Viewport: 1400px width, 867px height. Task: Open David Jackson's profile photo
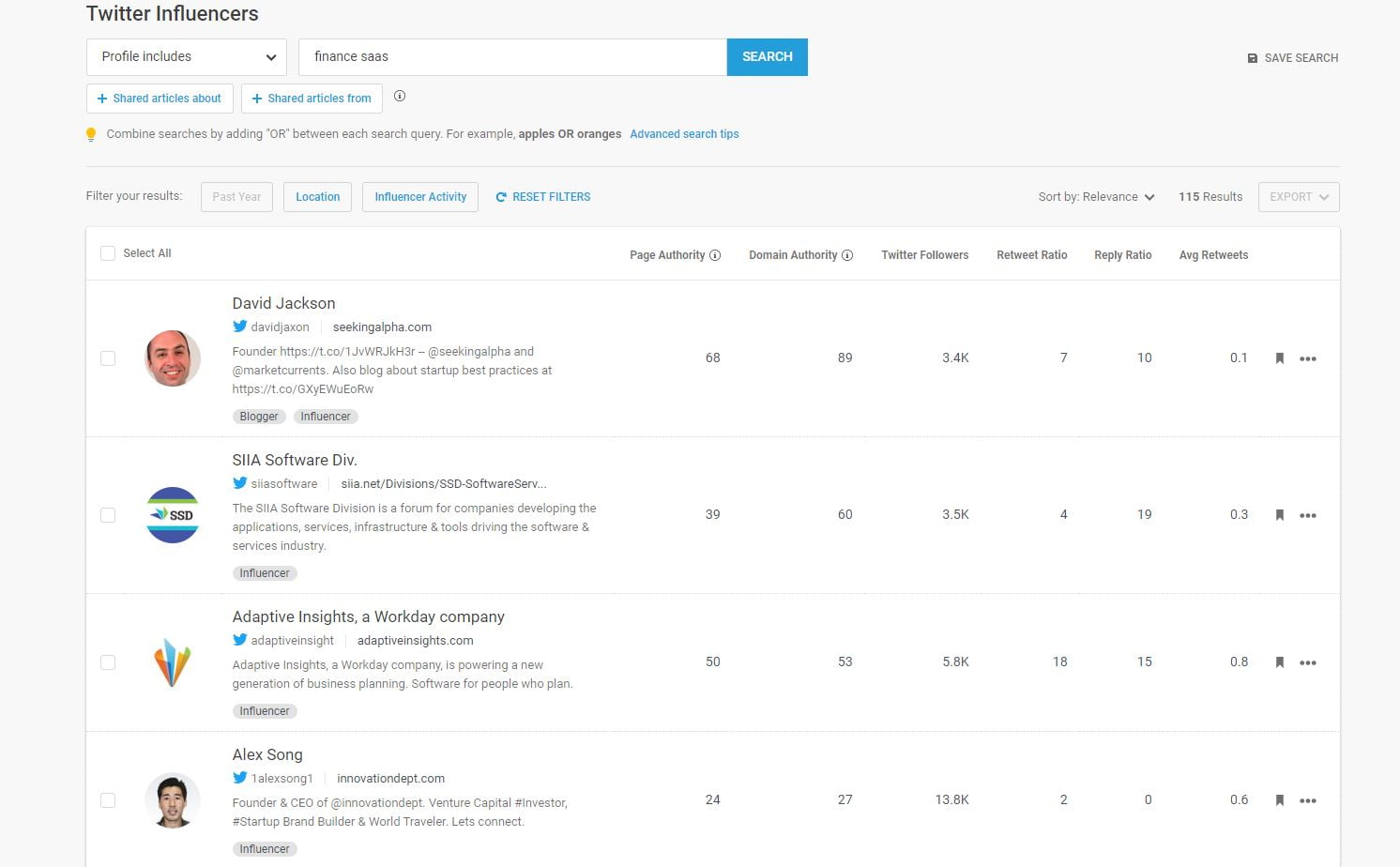coord(173,358)
